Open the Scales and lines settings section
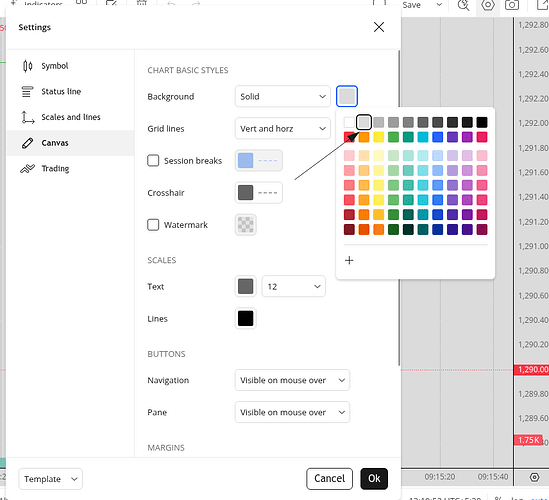The width and height of the screenshot is (549, 500). click(70, 117)
